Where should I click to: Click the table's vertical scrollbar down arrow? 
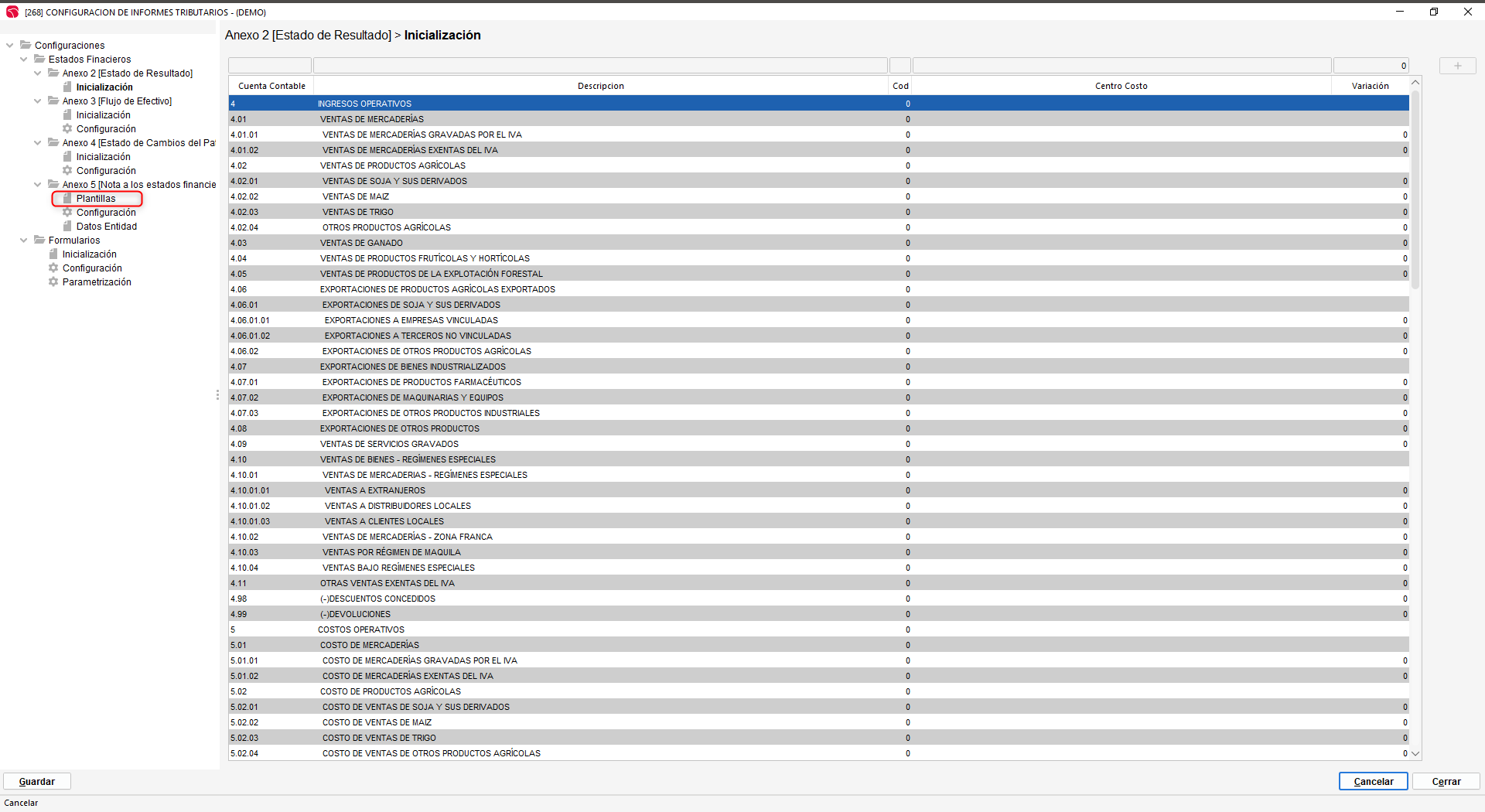(1415, 753)
